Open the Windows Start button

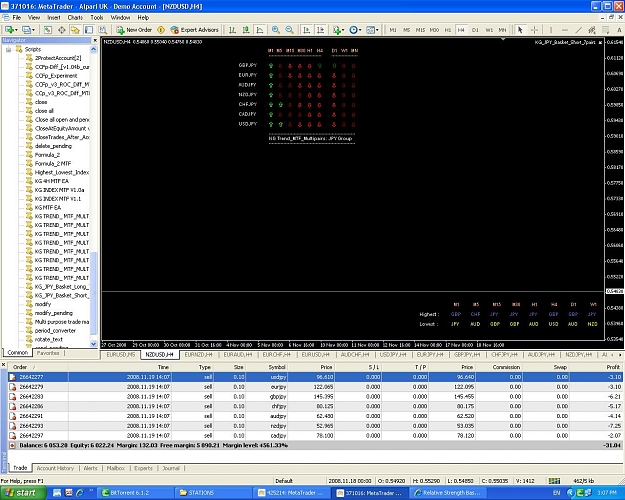(22, 493)
